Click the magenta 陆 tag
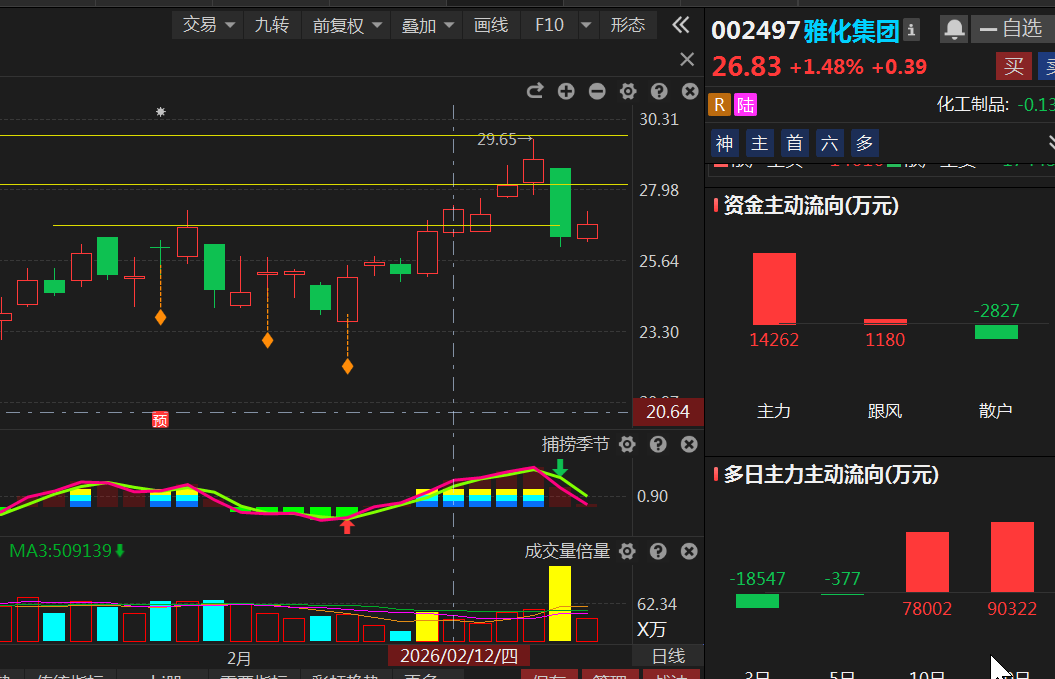The width and height of the screenshot is (1055, 679). (x=745, y=105)
